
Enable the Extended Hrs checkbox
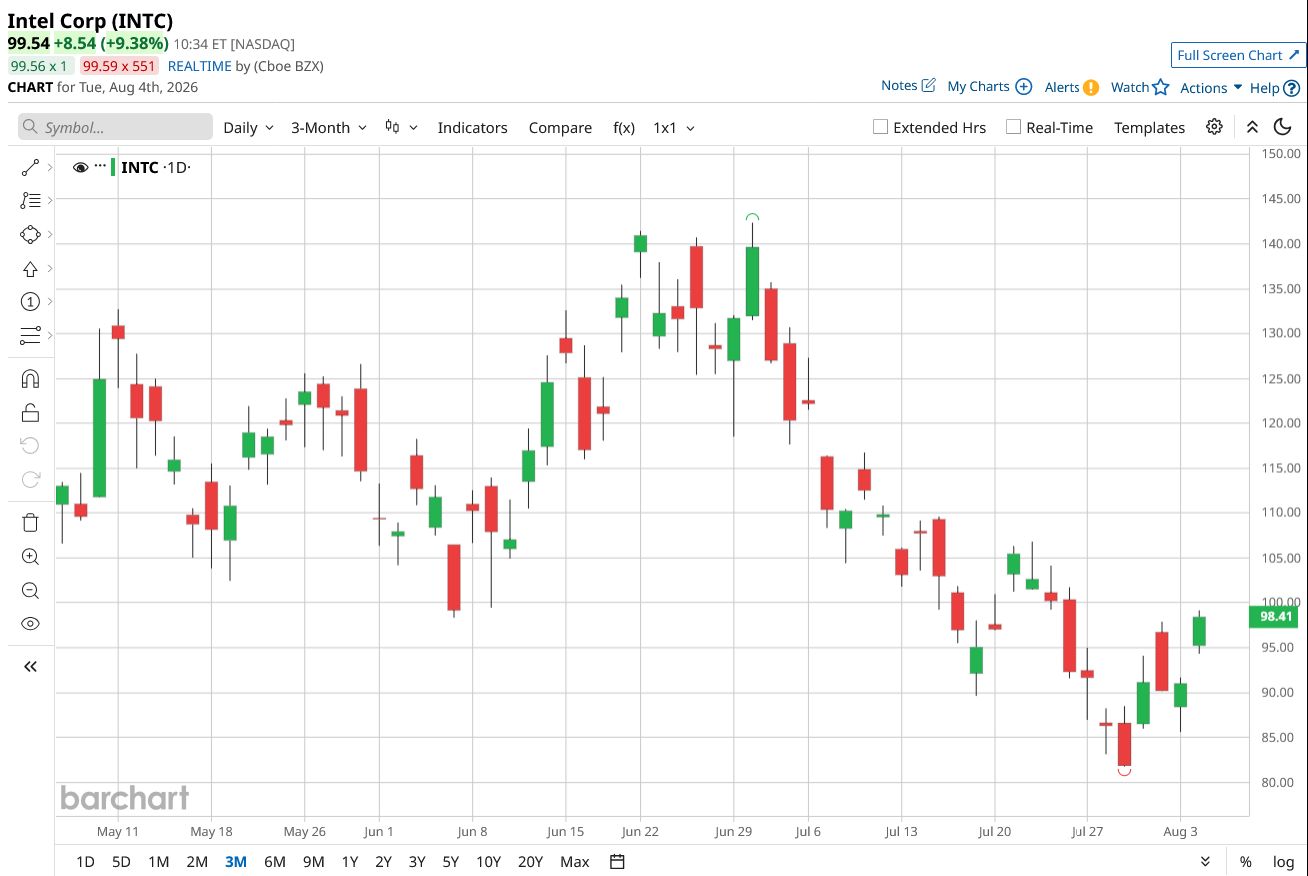pos(880,127)
